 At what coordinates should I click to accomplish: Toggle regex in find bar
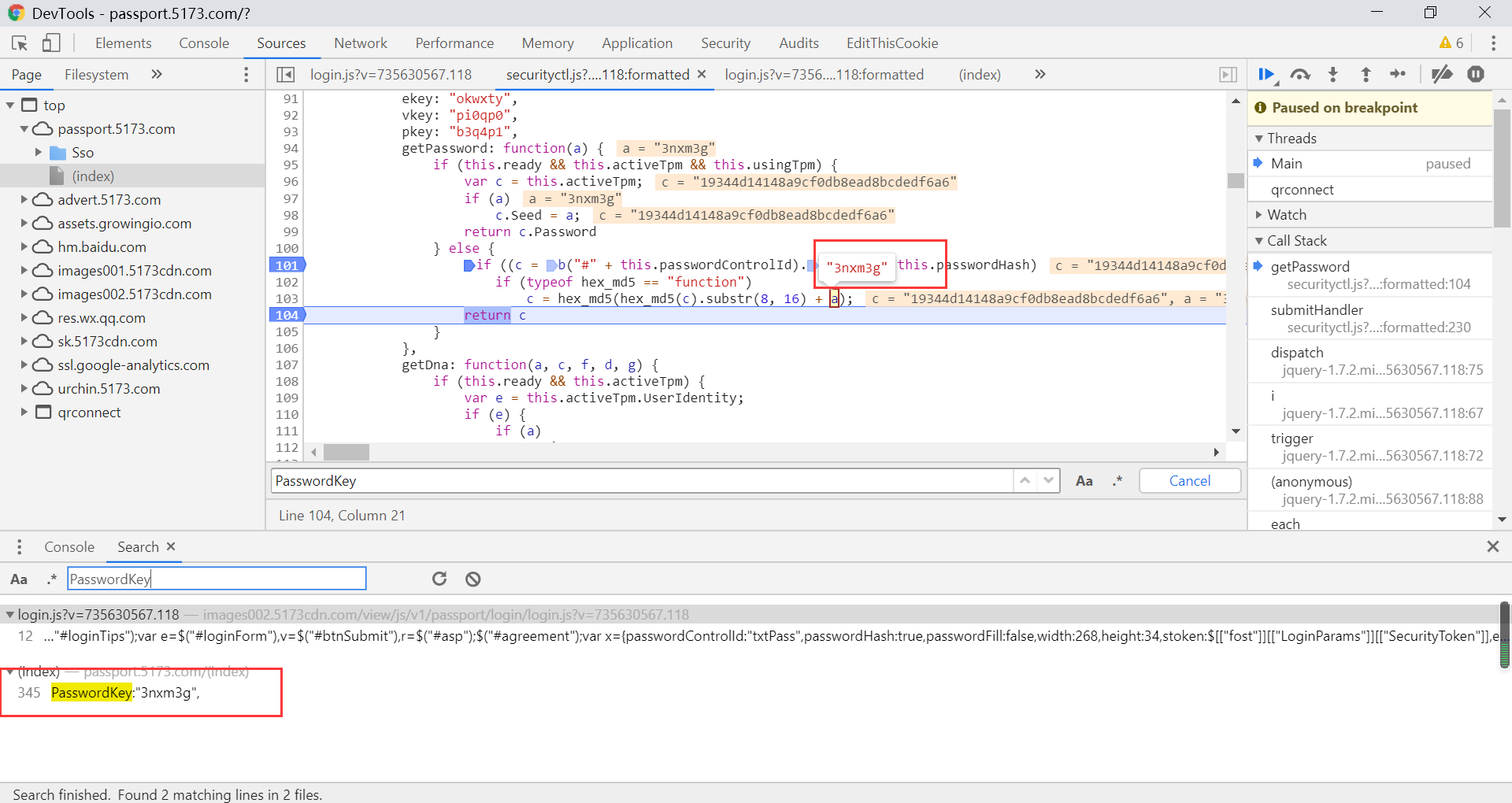1117,481
